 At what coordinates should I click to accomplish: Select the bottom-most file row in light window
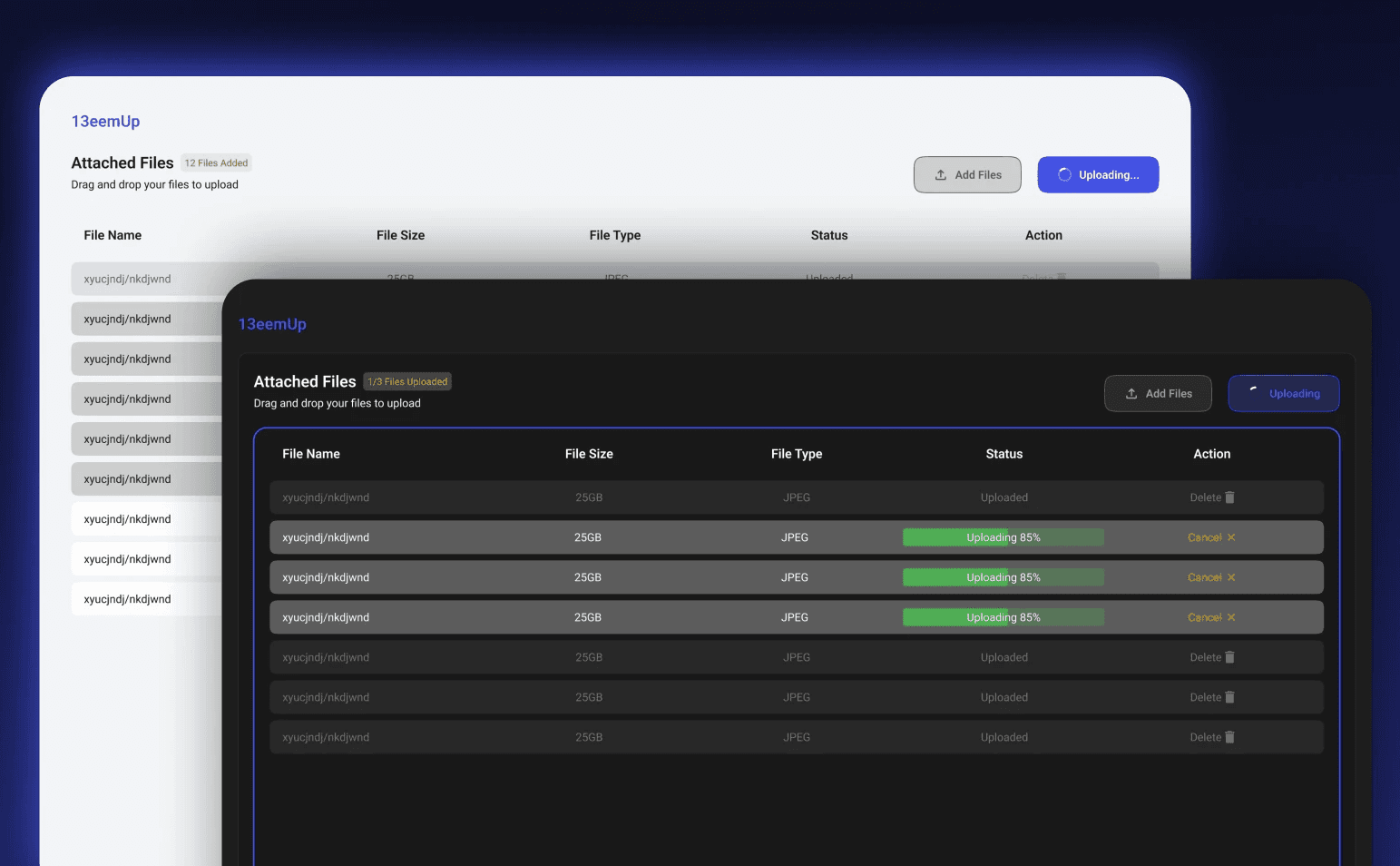147,599
